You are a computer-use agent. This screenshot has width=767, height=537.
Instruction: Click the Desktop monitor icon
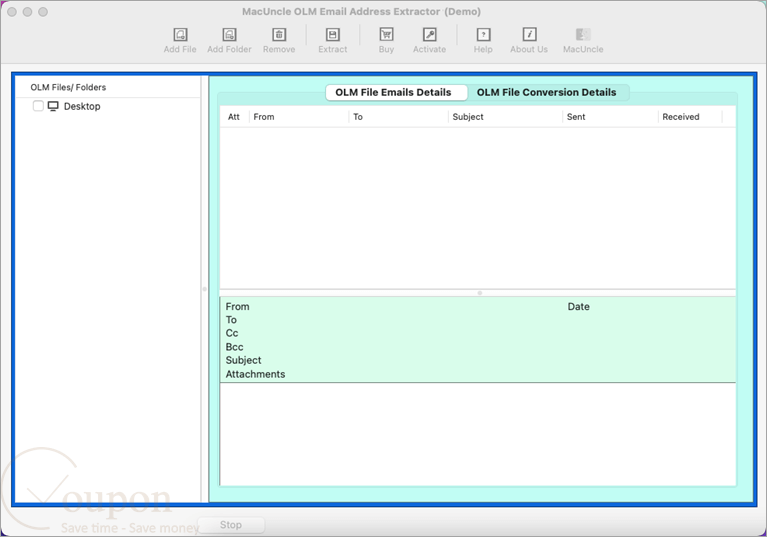[53, 106]
